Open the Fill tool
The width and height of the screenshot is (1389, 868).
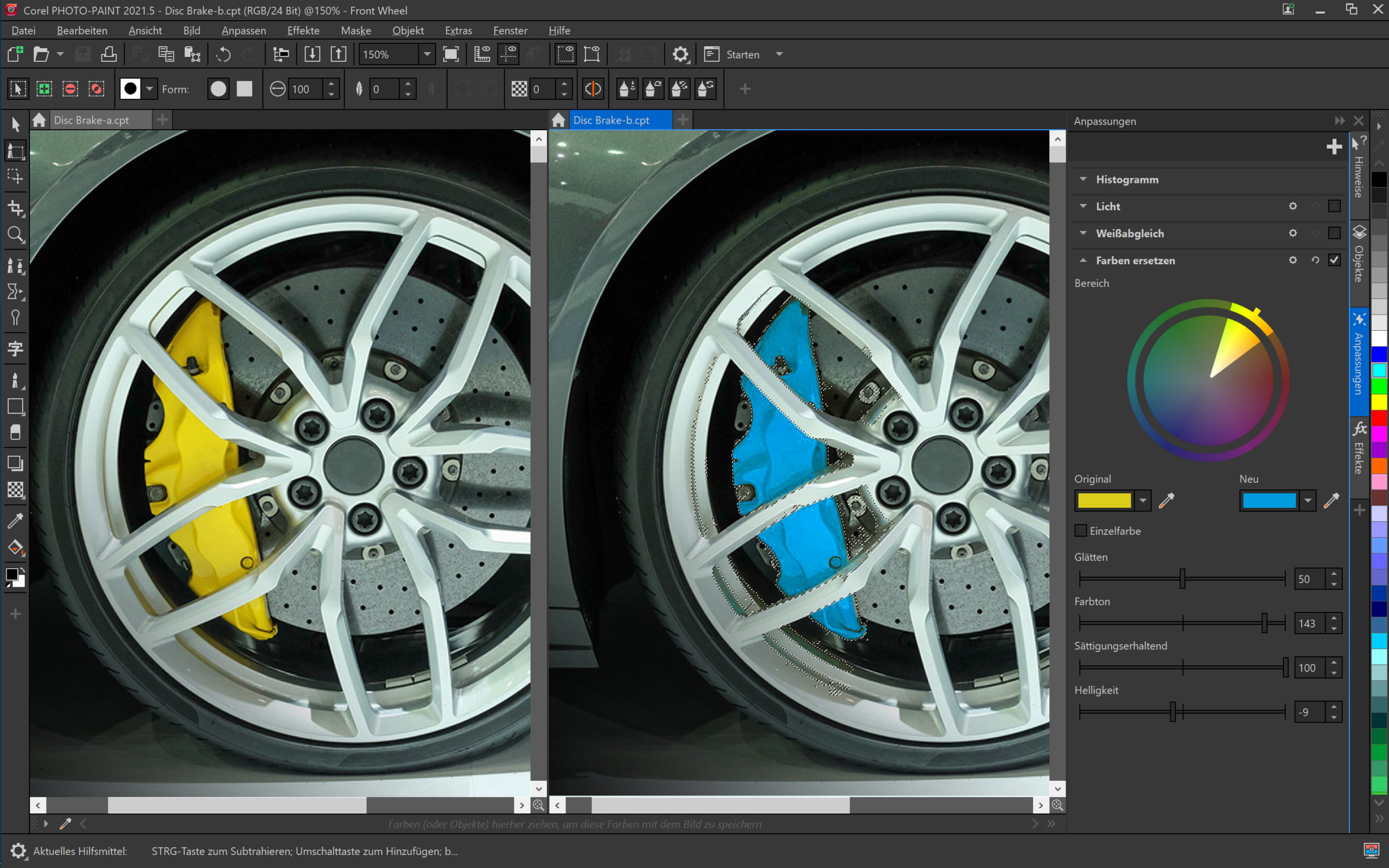coord(16,548)
